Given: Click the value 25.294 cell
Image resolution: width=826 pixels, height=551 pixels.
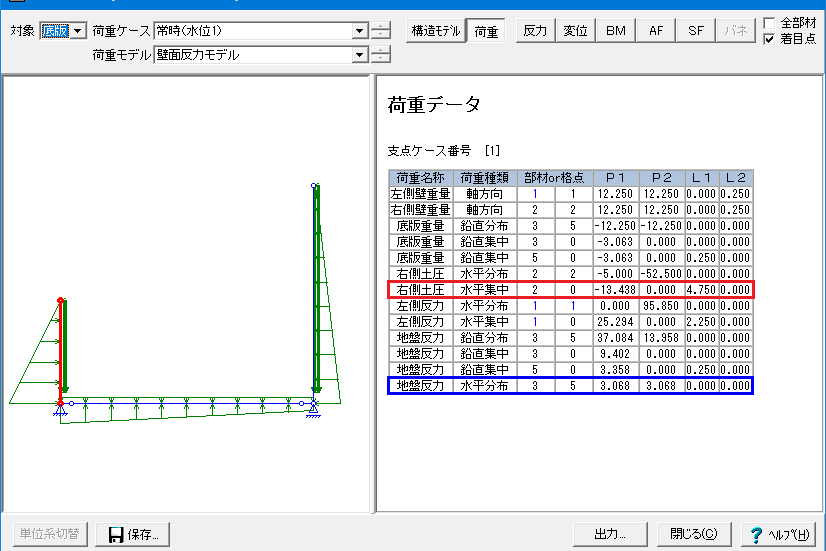Looking at the screenshot, I should coord(615,322).
